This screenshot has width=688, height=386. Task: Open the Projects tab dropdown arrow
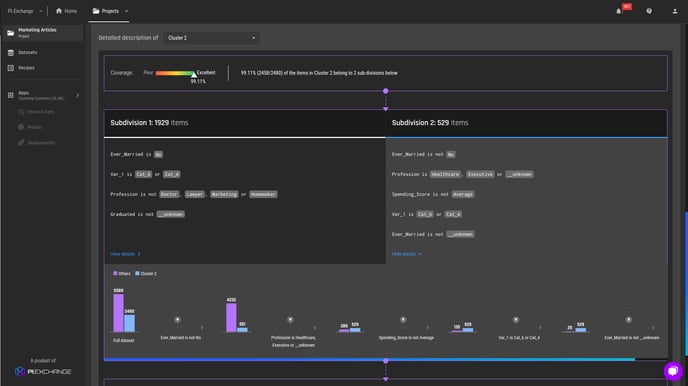click(126, 11)
